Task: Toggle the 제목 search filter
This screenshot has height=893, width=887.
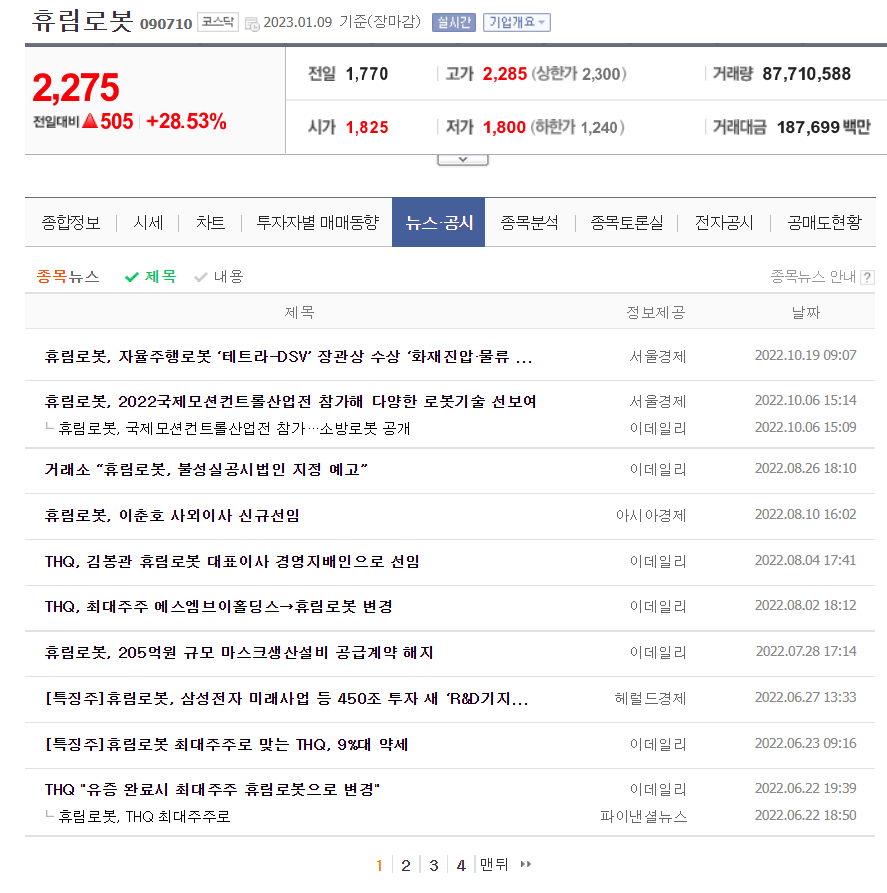Action: pos(151,277)
